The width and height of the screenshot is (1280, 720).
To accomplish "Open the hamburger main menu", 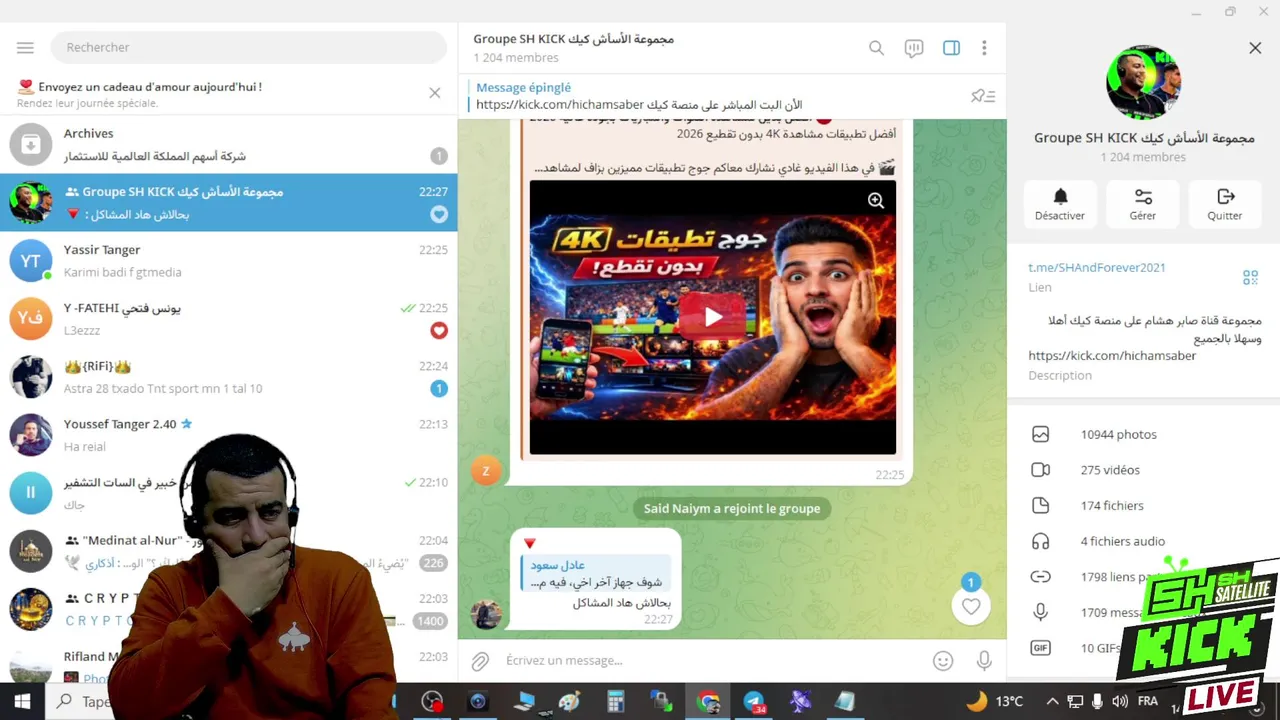I will [25, 47].
